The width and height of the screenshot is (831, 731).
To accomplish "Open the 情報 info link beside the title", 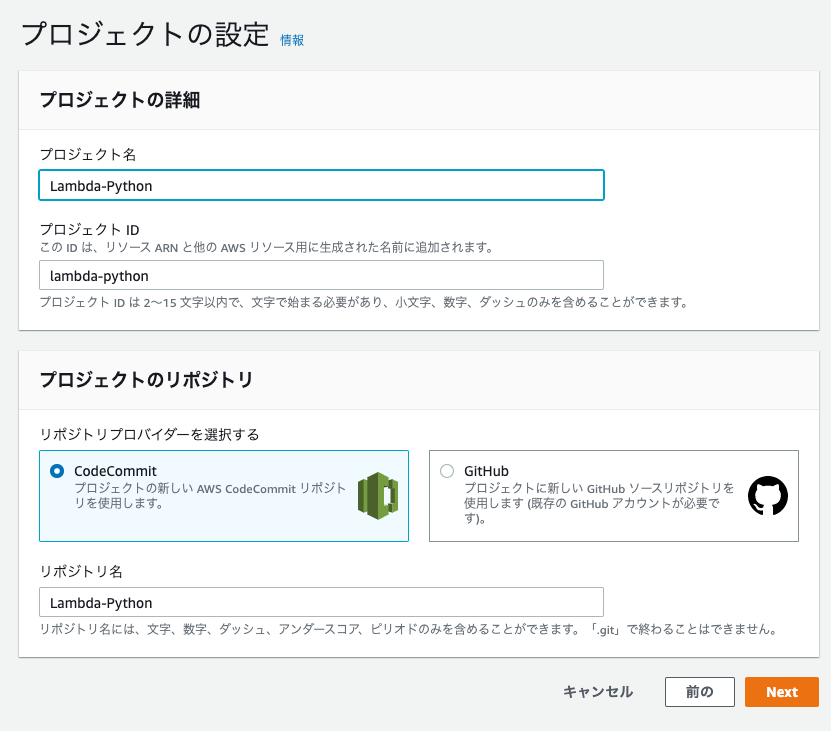I will pyautogui.click(x=291, y=40).
